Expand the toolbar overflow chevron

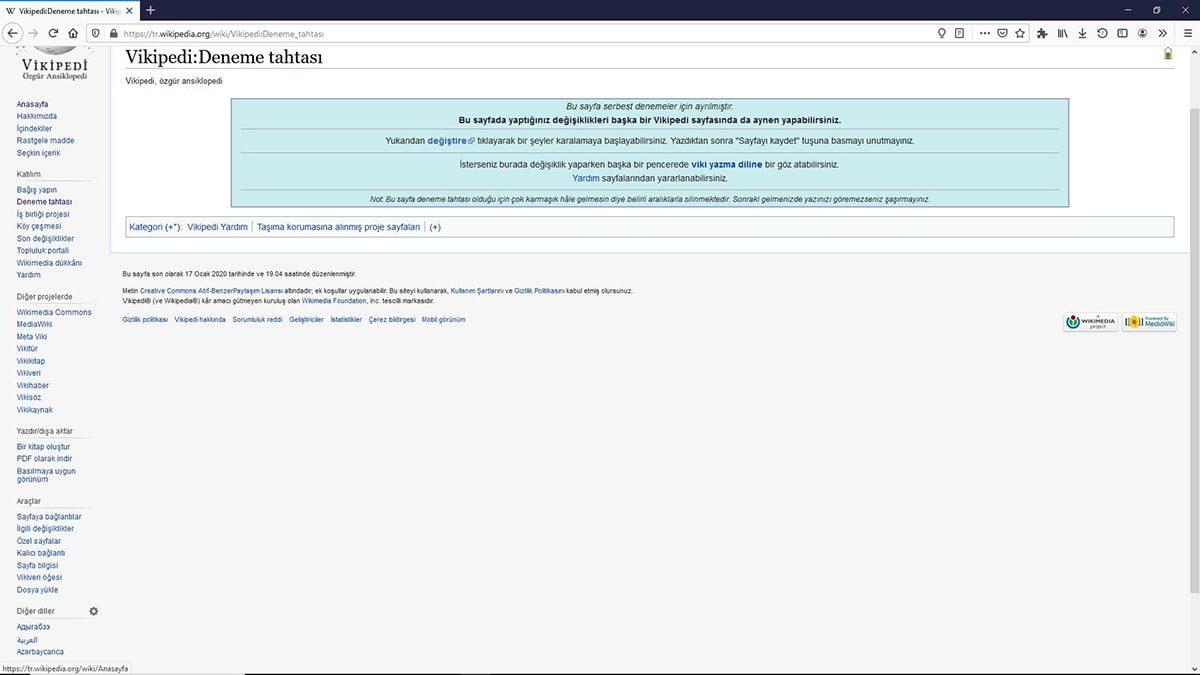[x=1162, y=33]
